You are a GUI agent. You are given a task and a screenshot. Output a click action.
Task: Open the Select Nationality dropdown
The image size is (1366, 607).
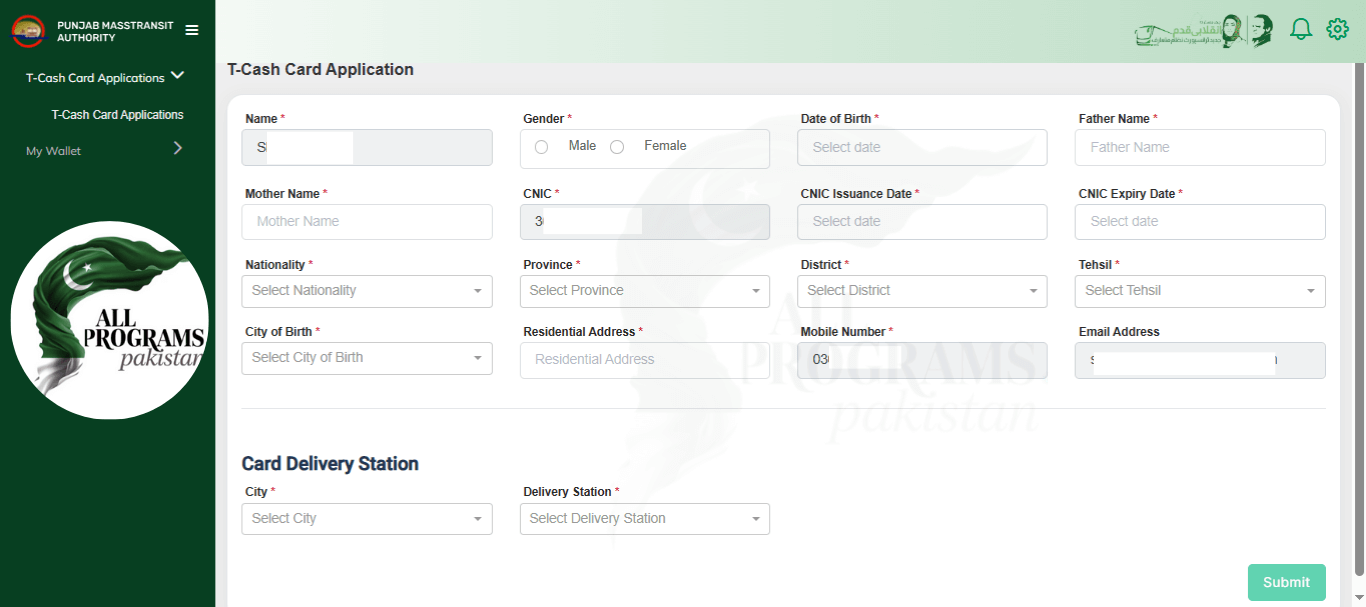[x=366, y=291]
